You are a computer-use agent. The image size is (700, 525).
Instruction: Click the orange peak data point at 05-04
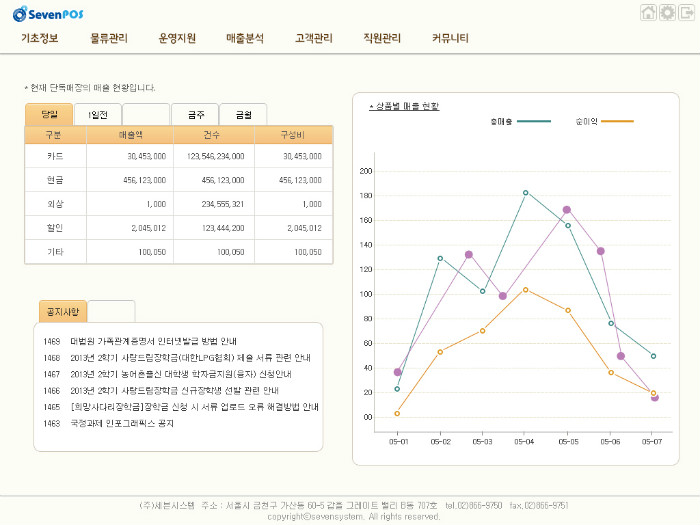coord(525,290)
